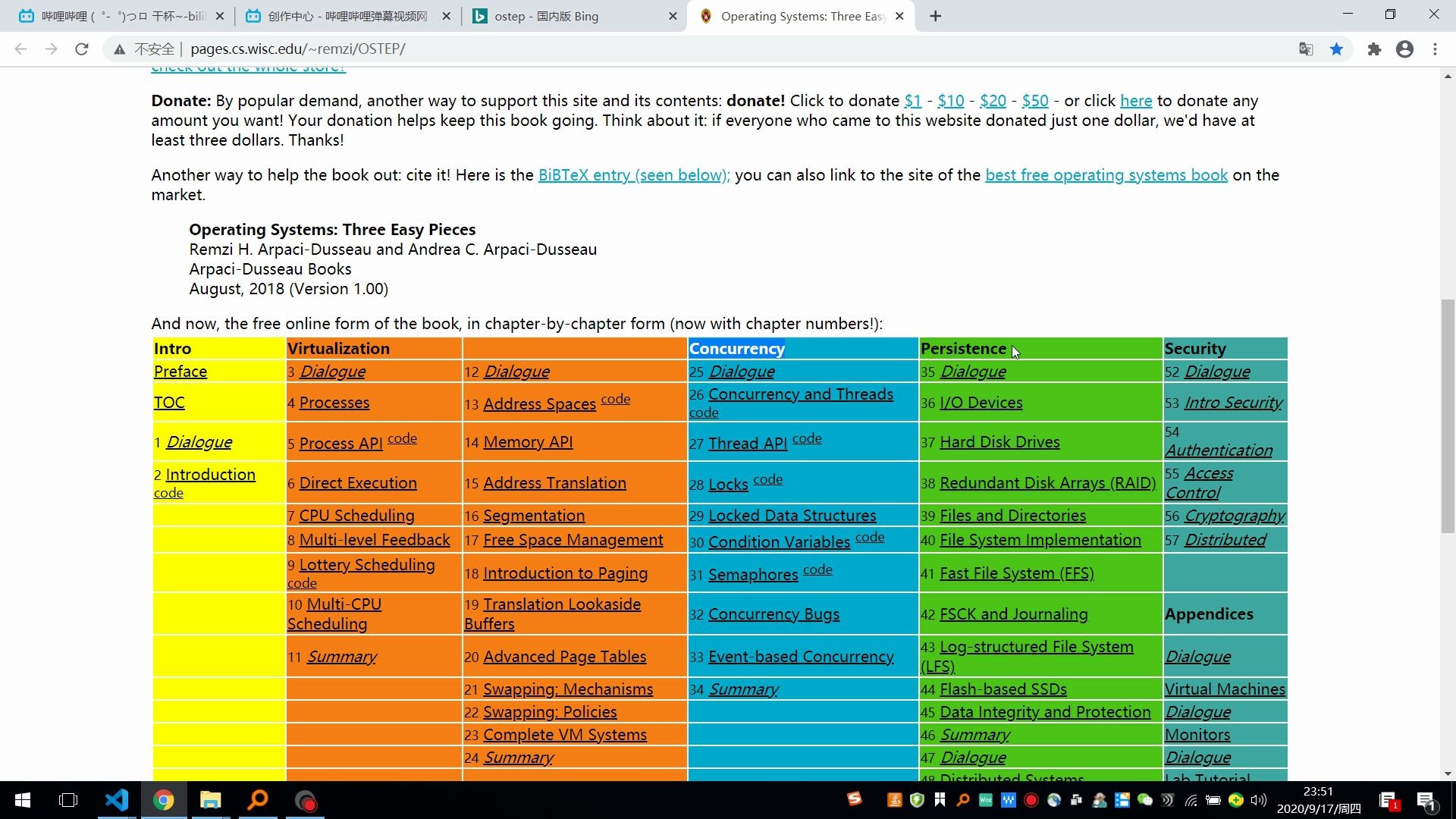The height and width of the screenshot is (819, 1456).
Task: Click the Google Translate page icon
Action: tap(1306, 49)
